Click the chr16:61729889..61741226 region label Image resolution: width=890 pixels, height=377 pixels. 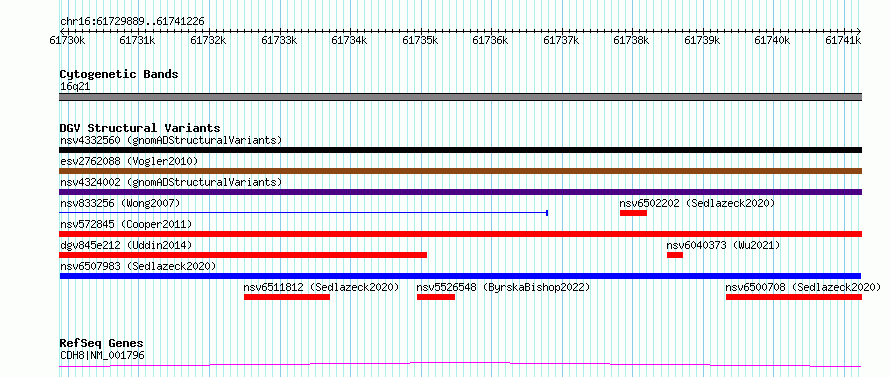(x=132, y=22)
